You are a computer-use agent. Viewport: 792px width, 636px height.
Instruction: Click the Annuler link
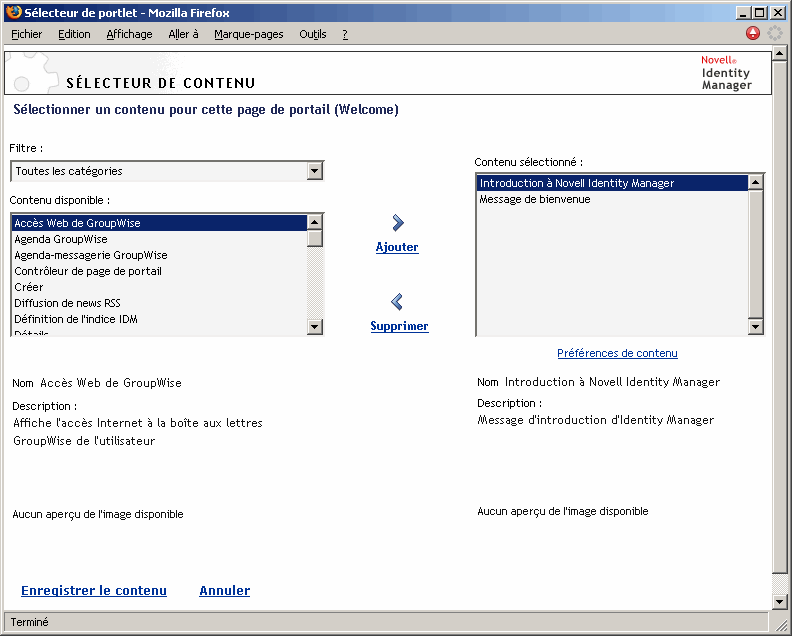point(224,591)
